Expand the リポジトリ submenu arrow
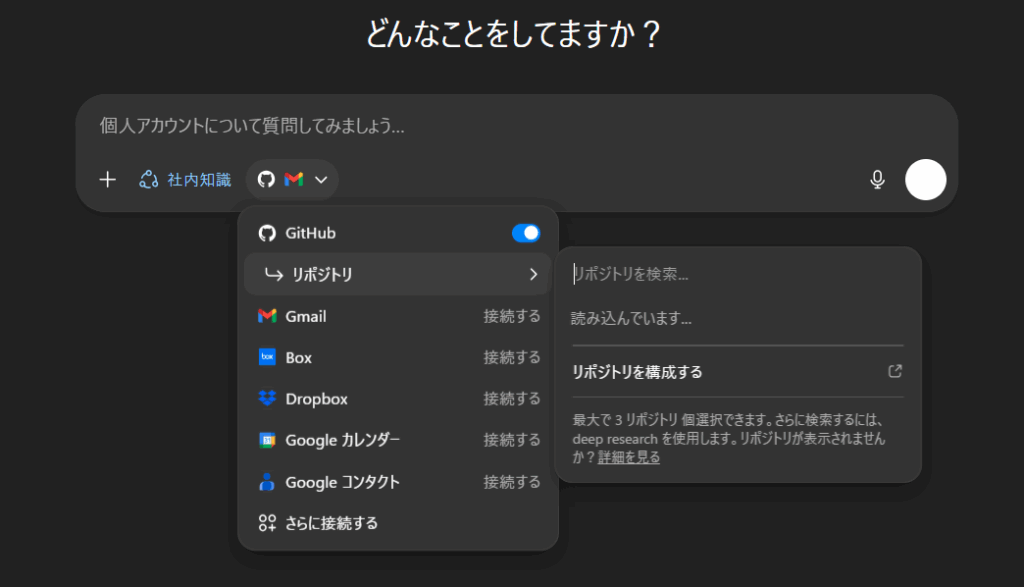 pyautogui.click(x=533, y=274)
